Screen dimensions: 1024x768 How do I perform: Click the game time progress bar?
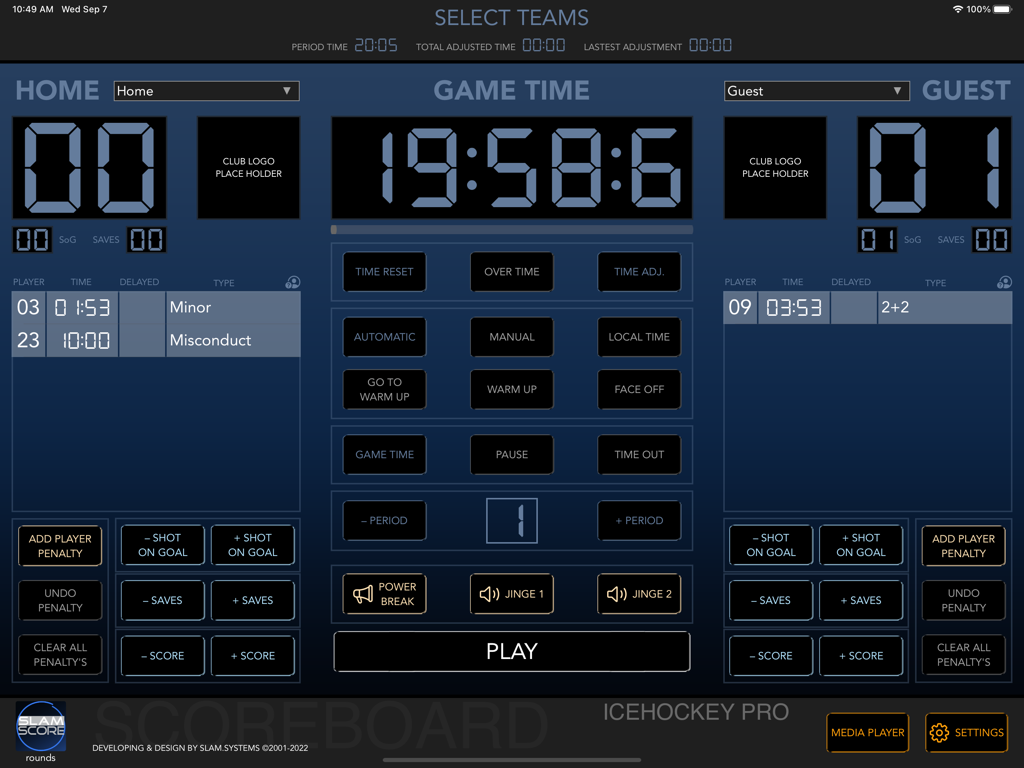click(x=511, y=229)
